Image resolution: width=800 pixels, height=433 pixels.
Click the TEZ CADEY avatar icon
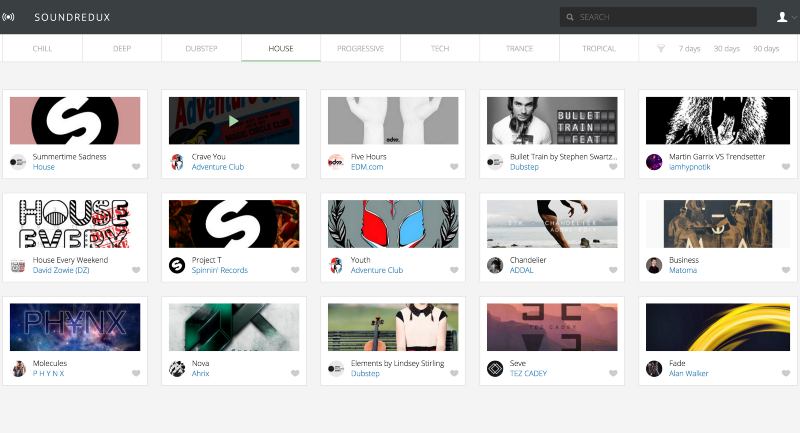494,368
